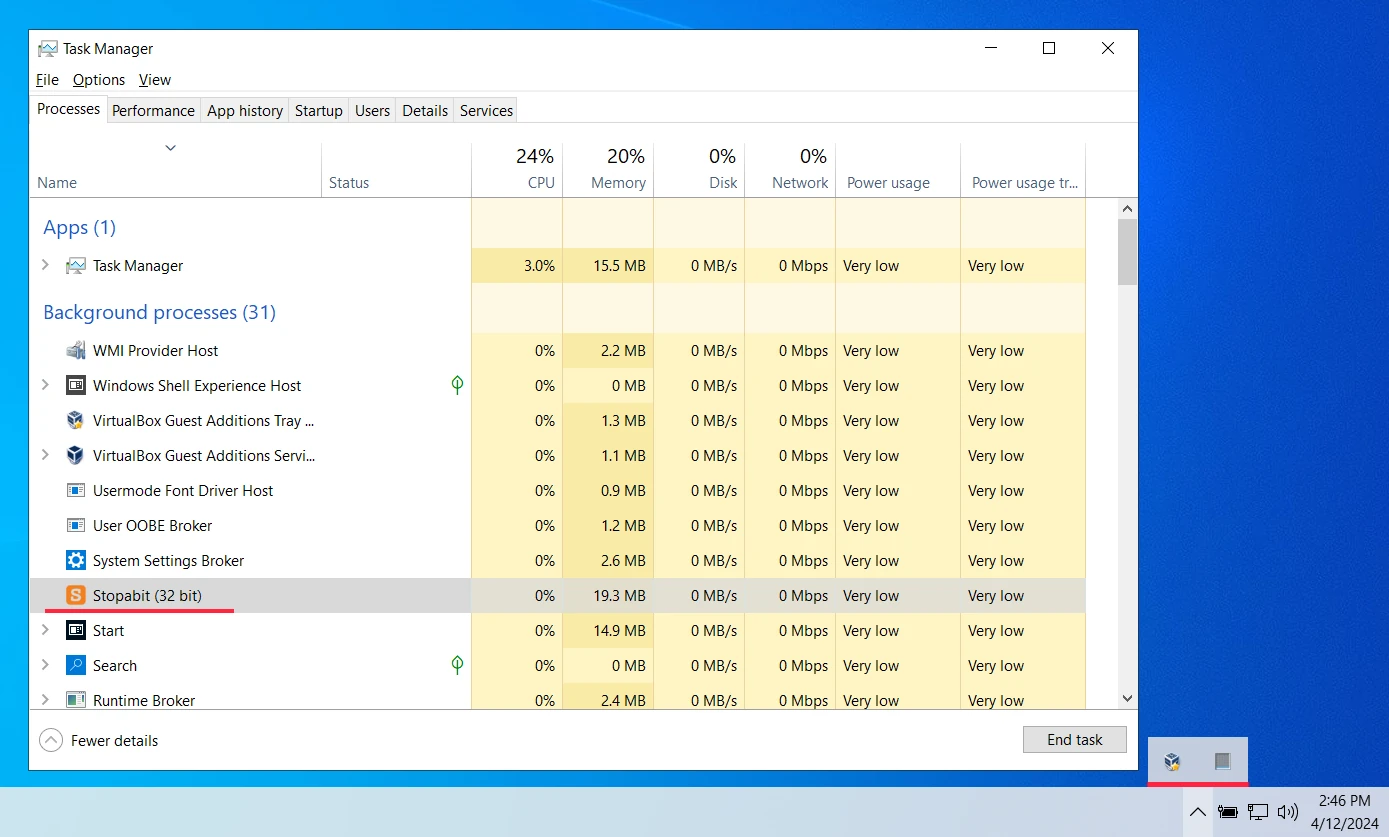Click the process list scrollbar thumb

(x=1127, y=252)
